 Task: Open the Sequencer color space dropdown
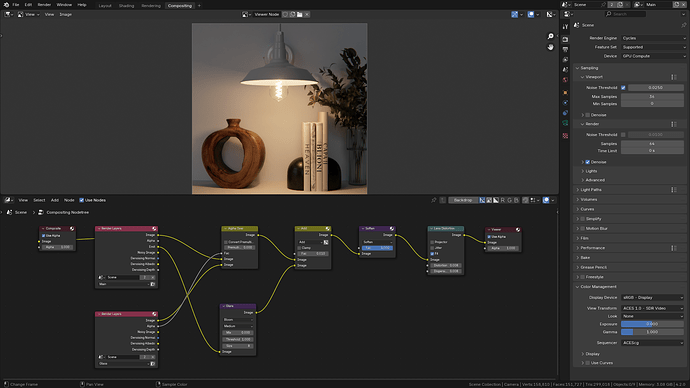[x=653, y=343]
